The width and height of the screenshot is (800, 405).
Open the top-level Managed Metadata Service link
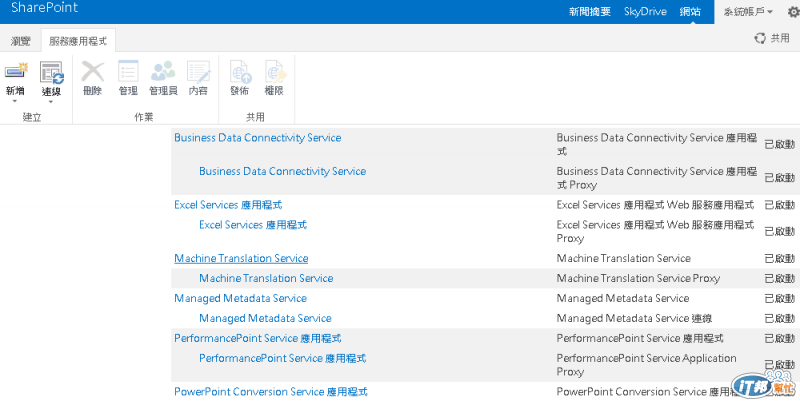tap(240, 298)
